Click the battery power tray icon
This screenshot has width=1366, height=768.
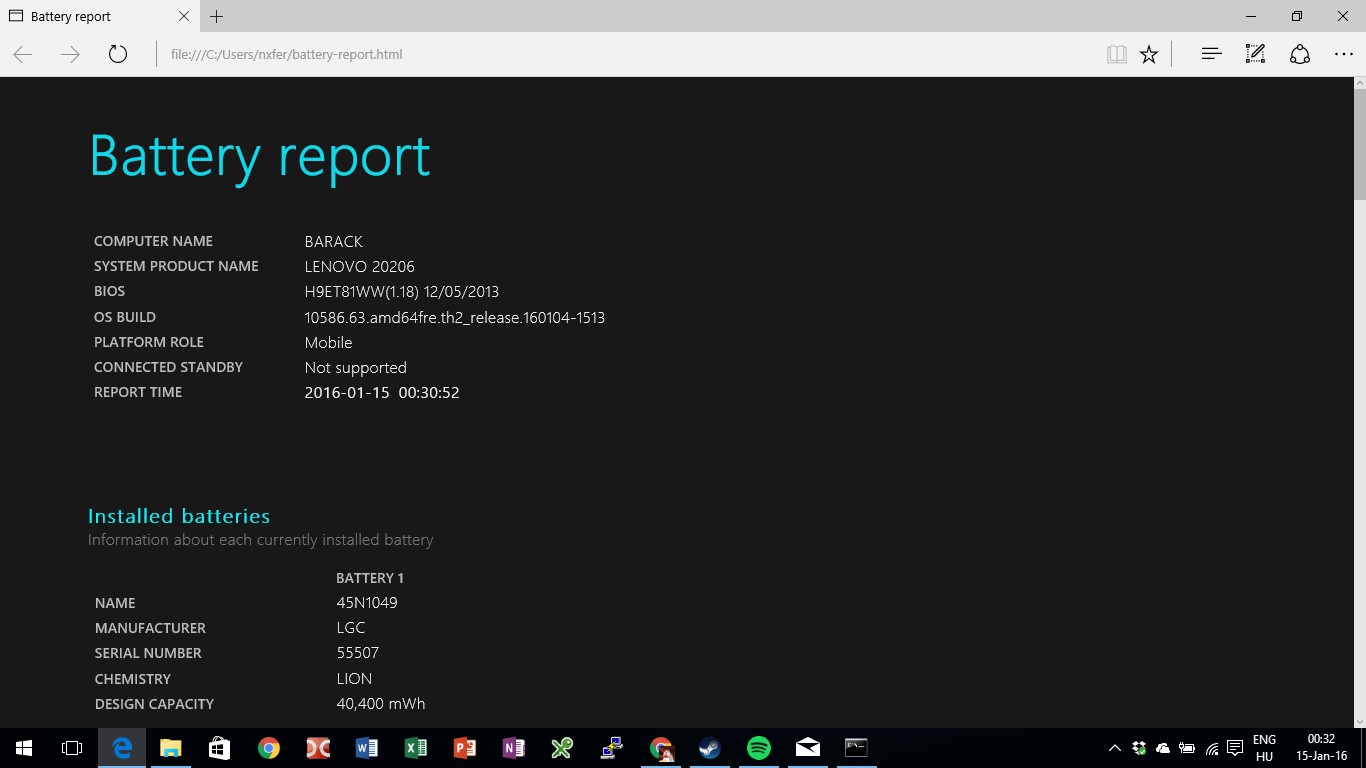click(x=1187, y=748)
